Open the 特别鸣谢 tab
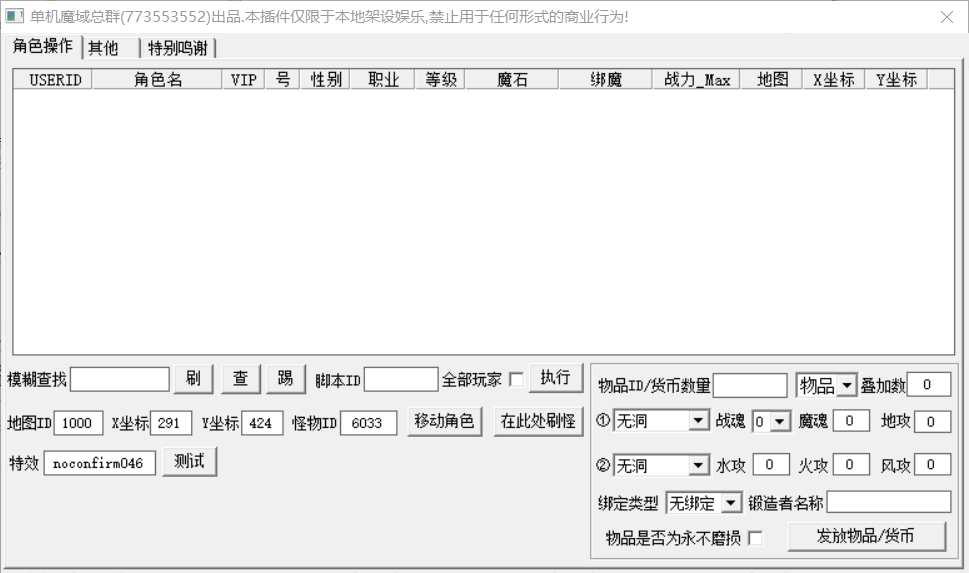Viewport: 969px width, 573px height. (x=177, y=48)
